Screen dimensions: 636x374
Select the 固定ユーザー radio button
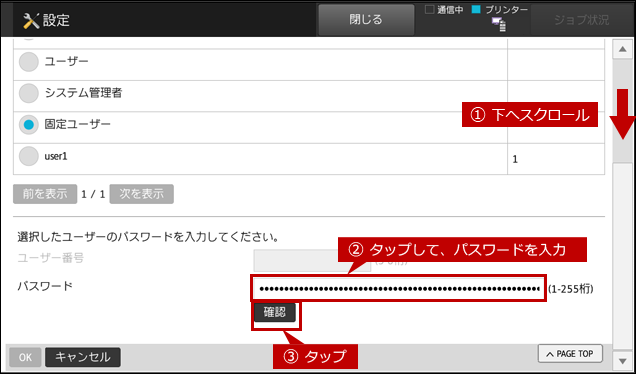pos(29,125)
